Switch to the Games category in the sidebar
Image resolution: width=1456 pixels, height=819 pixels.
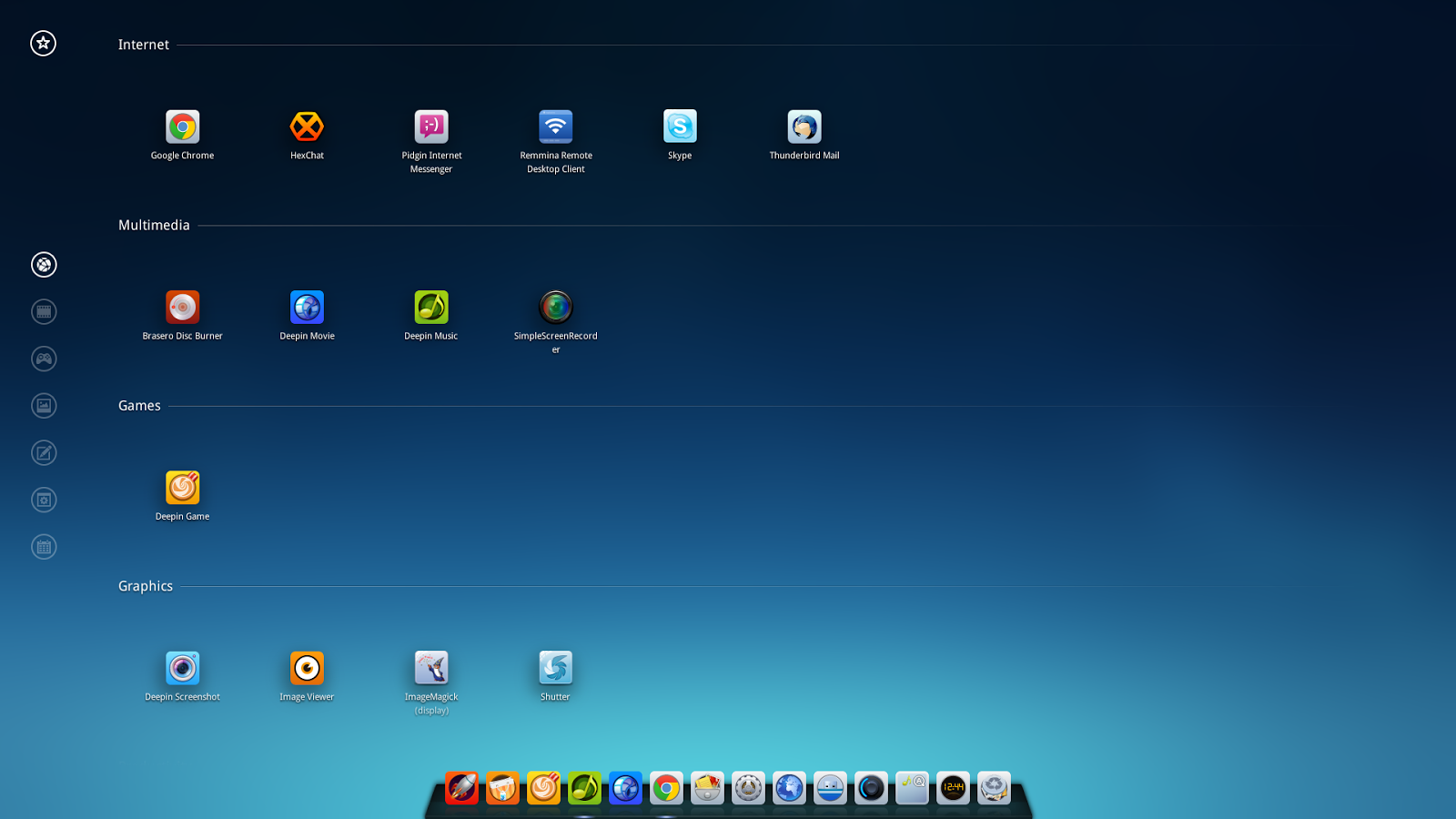43,359
